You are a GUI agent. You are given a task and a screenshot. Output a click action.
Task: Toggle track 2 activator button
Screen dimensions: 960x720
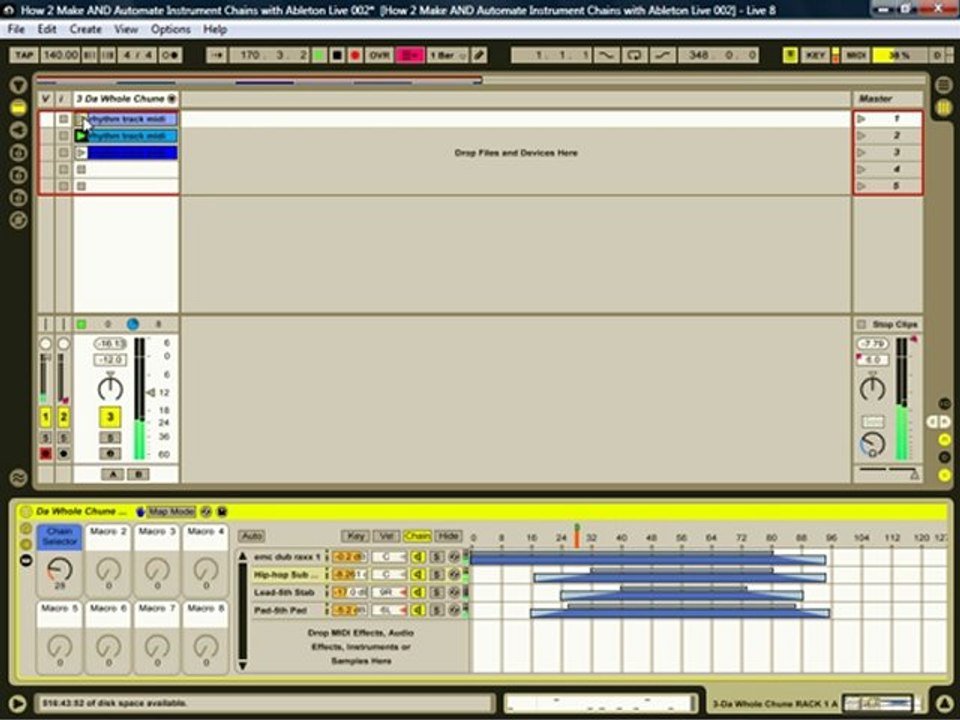click(x=63, y=418)
